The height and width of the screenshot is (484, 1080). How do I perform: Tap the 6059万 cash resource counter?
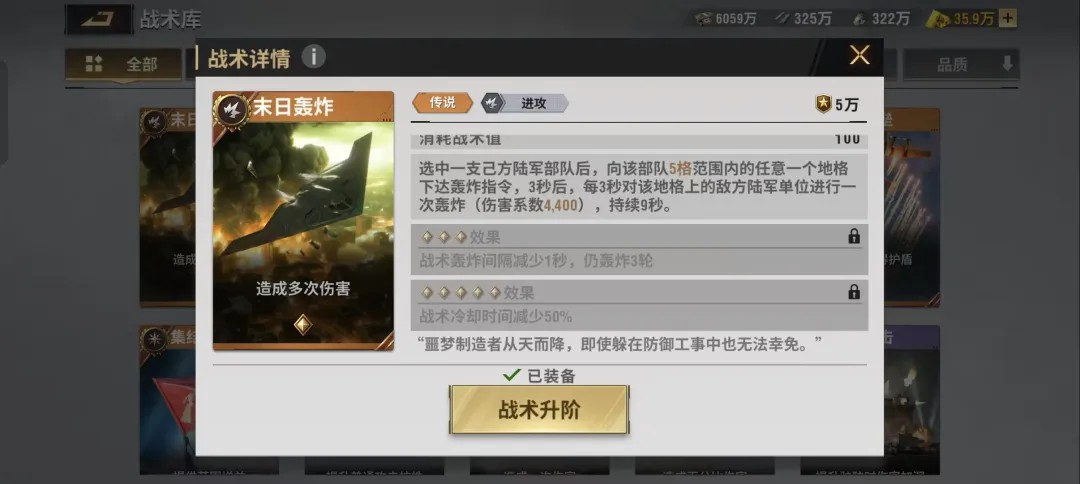[x=726, y=19]
